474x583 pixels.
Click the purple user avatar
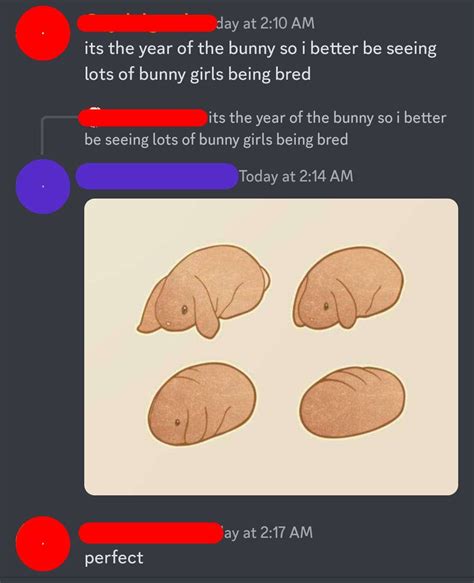43,186
